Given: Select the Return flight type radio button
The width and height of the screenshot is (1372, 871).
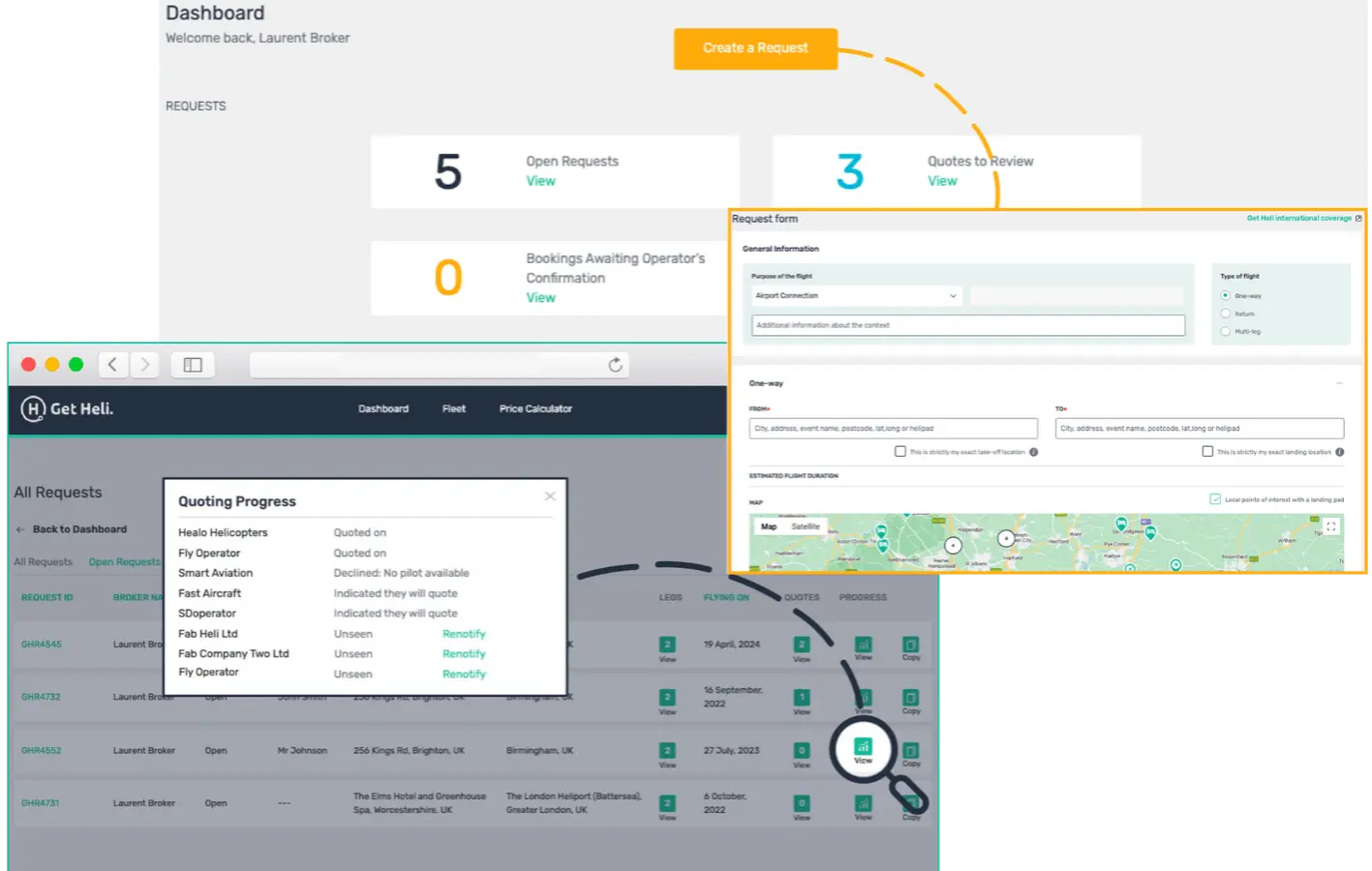Looking at the screenshot, I should point(1225,314).
